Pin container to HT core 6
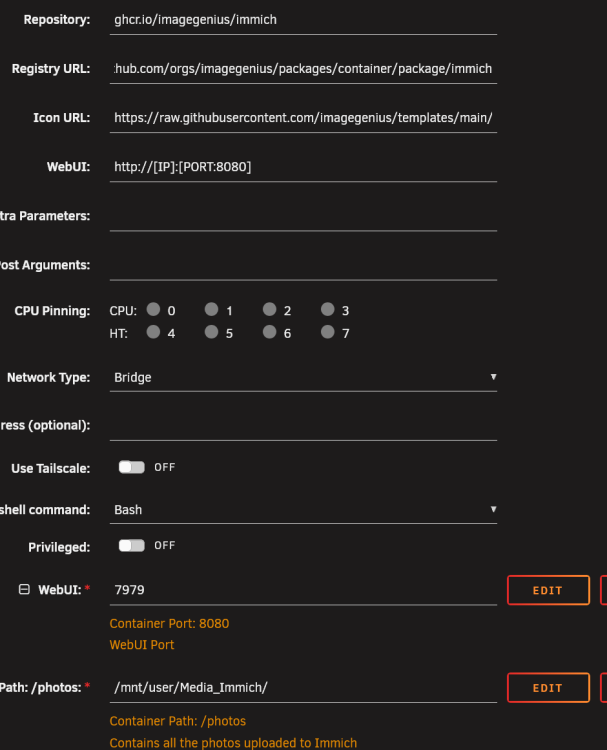 click(270, 332)
